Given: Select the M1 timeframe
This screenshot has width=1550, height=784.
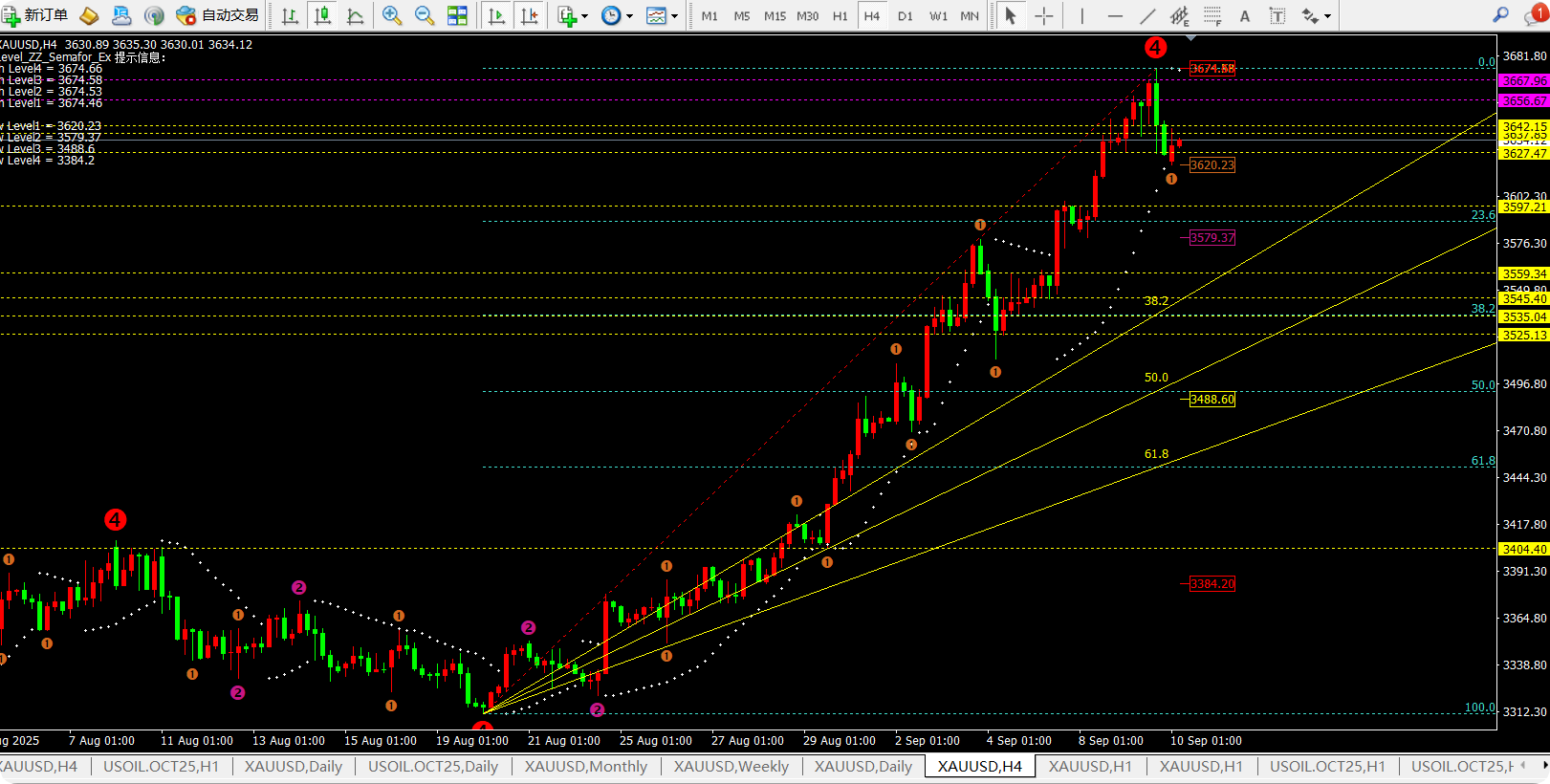Looking at the screenshot, I should click(710, 15).
